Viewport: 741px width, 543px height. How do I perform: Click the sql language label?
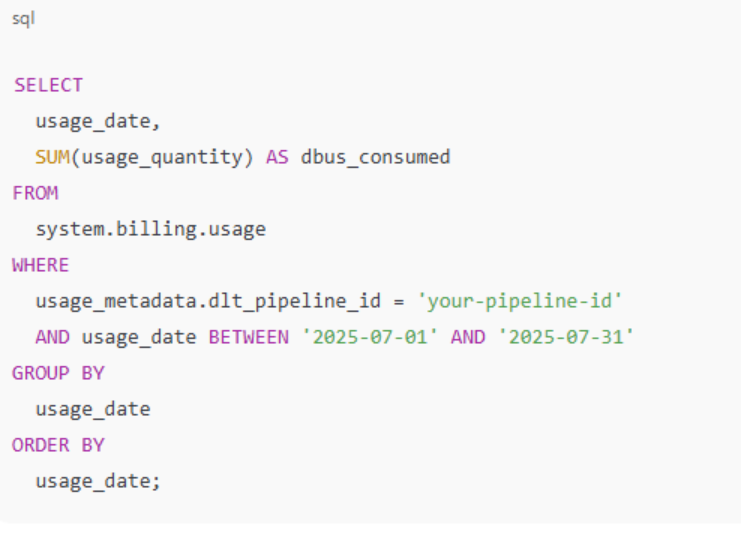coord(22,19)
